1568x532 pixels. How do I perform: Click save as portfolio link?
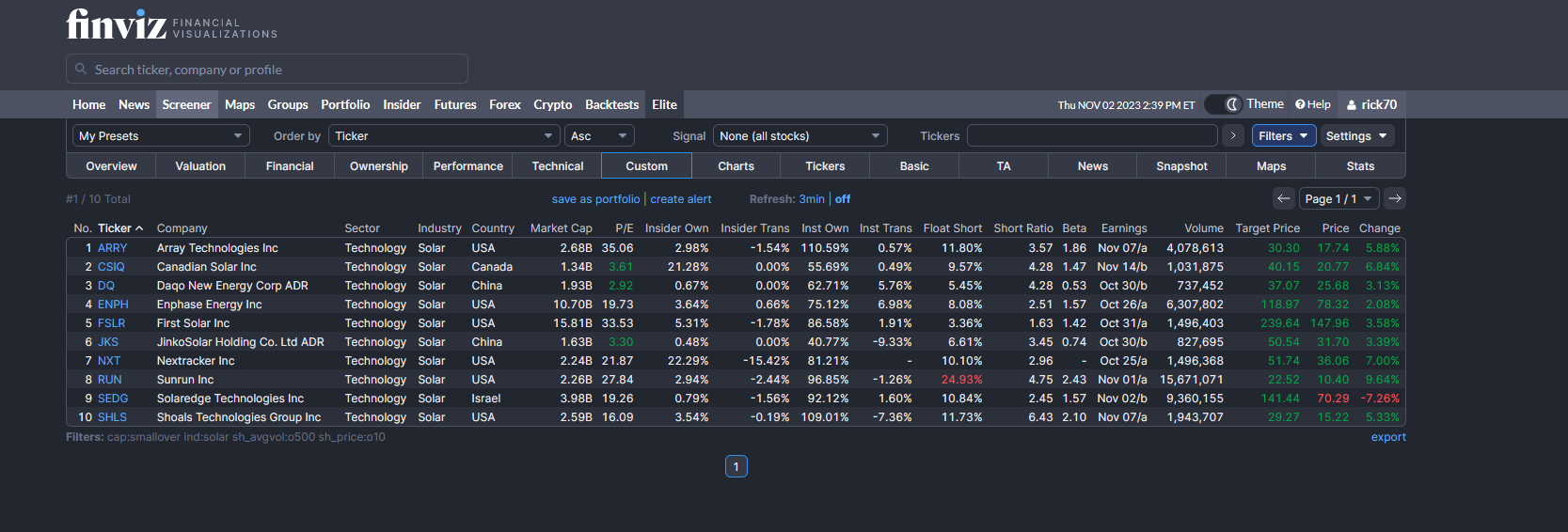[x=595, y=199]
